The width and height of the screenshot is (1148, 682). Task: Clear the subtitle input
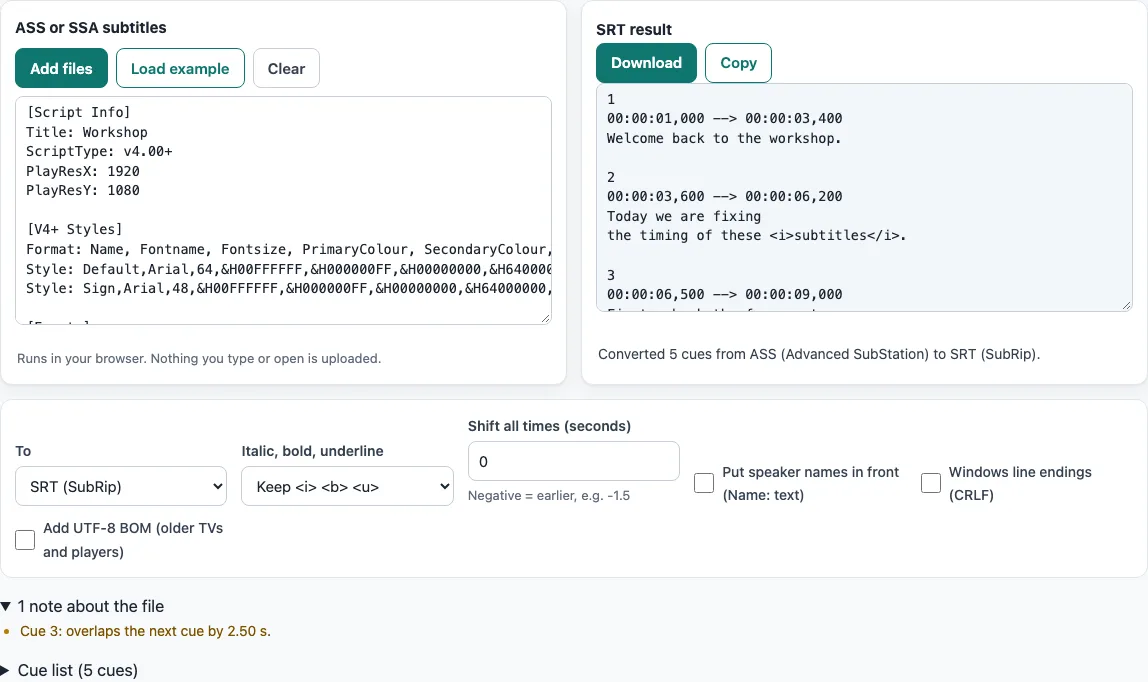286,68
